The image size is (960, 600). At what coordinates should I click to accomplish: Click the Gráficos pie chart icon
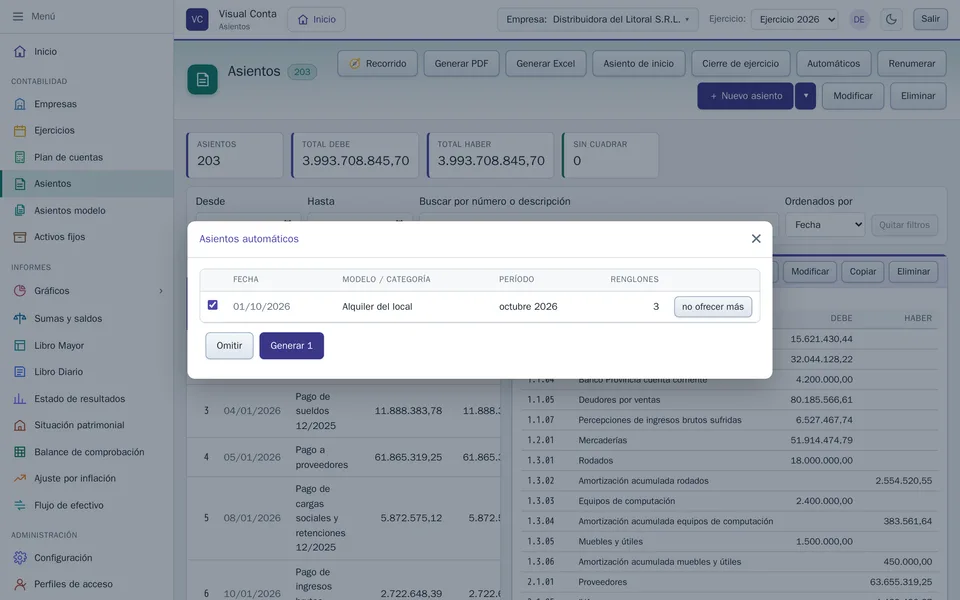click(x=20, y=291)
